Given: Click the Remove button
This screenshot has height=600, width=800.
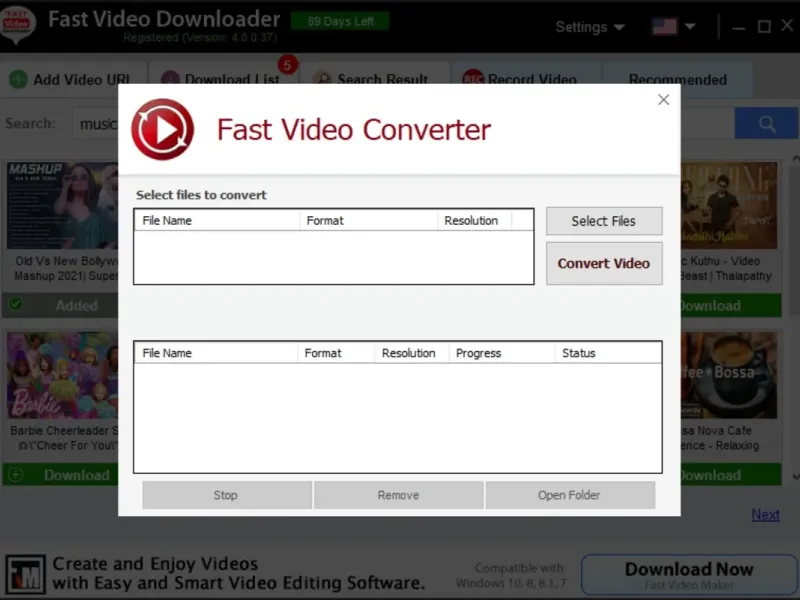Looking at the screenshot, I should pyautogui.click(x=398, y=495).
